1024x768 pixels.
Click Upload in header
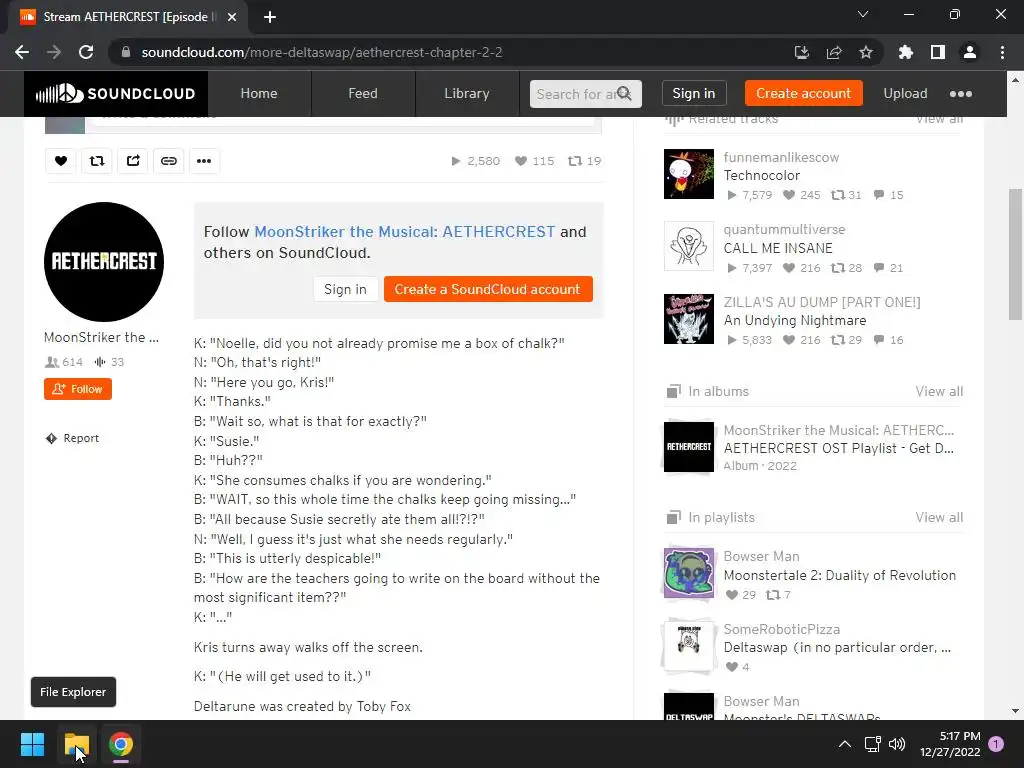[x=905, y=93]
